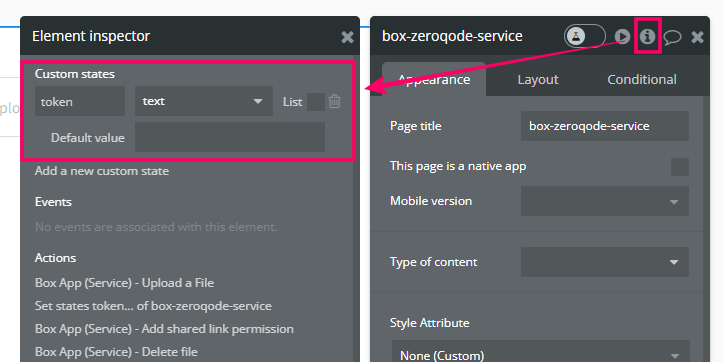The height and width of the screenshot is (362, 724).
Task: Click the Default value input field
Action: click(230, 137)
